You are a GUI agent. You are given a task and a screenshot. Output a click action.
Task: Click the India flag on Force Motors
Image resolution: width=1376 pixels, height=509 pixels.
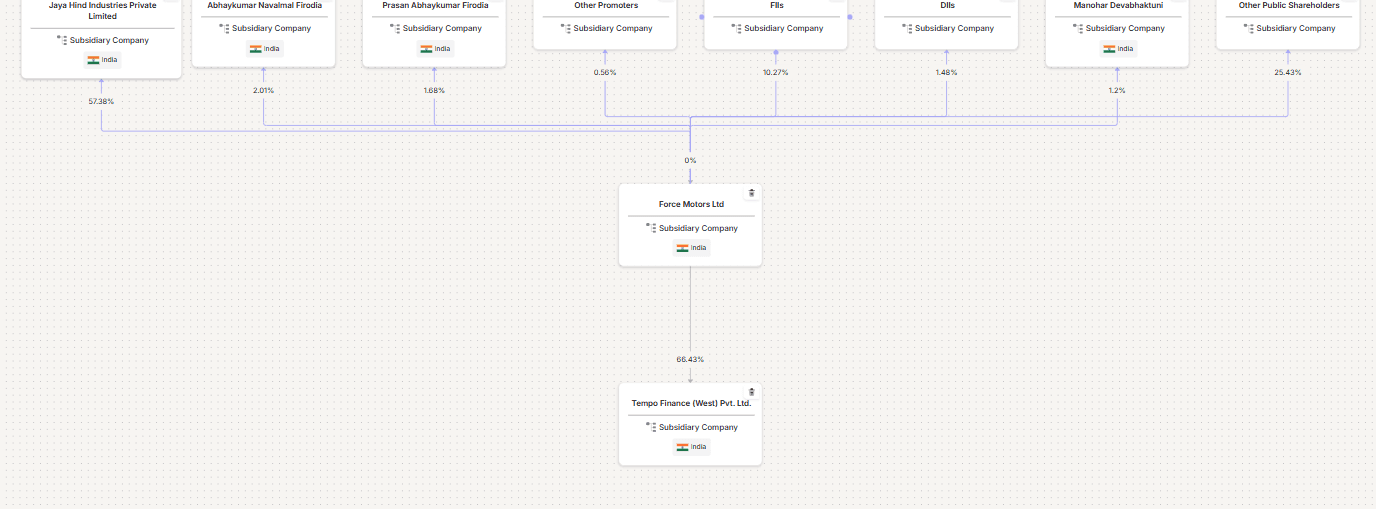pos(683,248)
